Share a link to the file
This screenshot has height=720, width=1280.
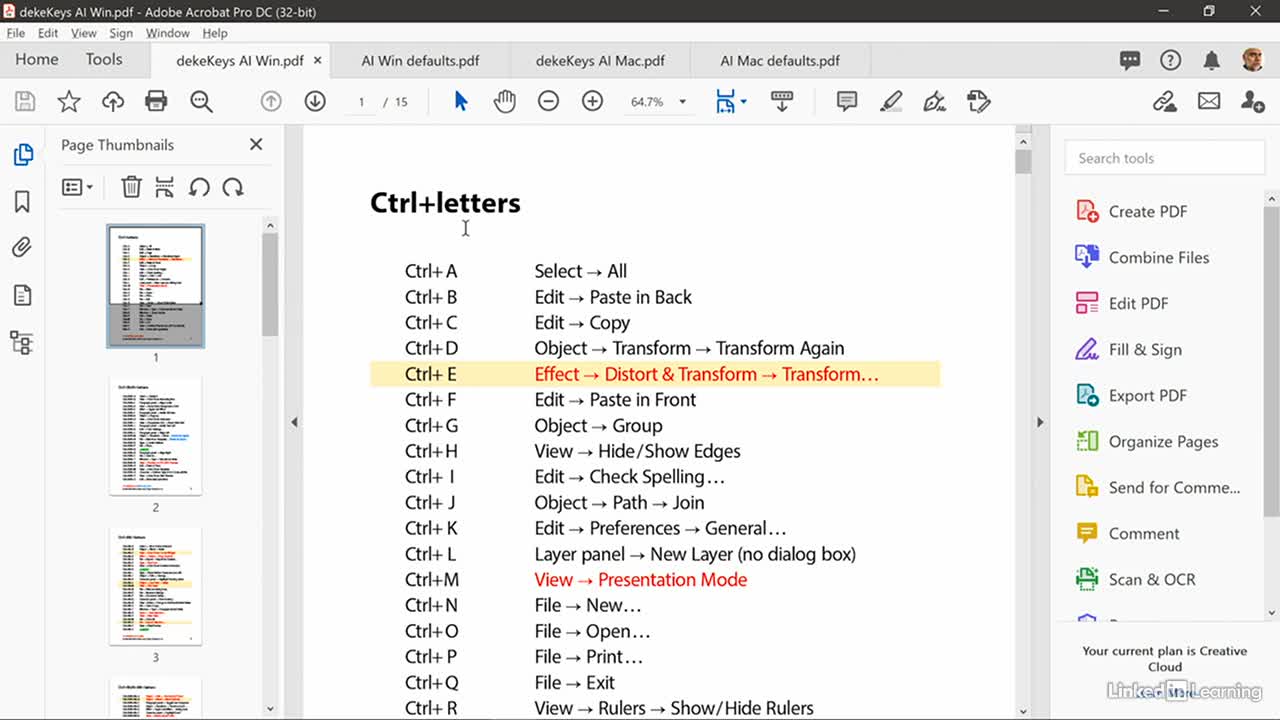click(1164, 101)
